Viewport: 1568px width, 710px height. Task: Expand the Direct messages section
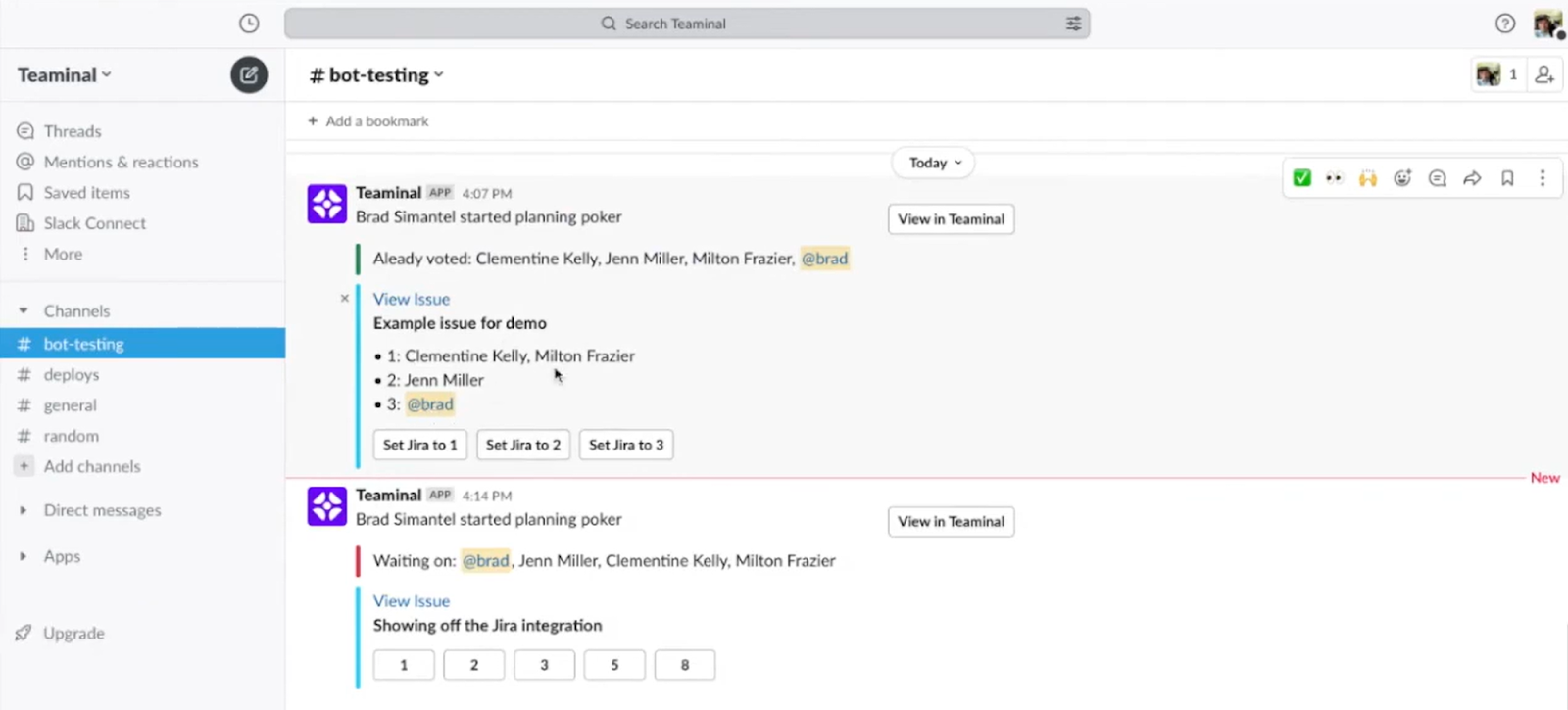pos(24,510)
